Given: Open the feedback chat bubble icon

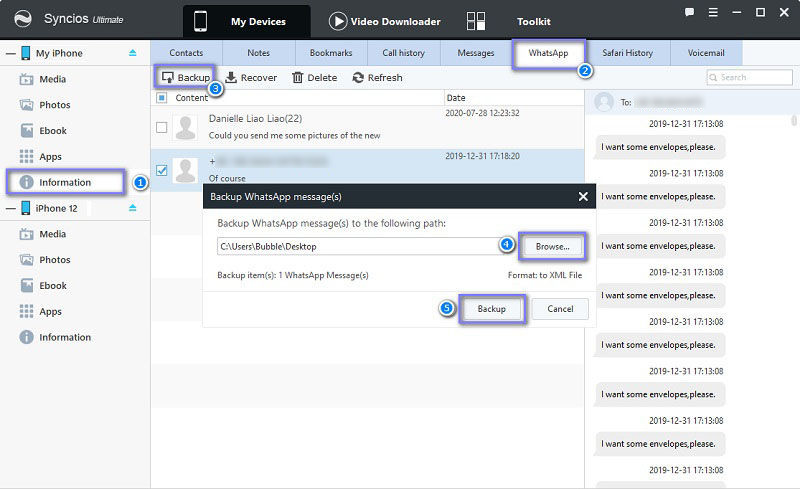Looking at the screenshot, I should pos(689,12).
